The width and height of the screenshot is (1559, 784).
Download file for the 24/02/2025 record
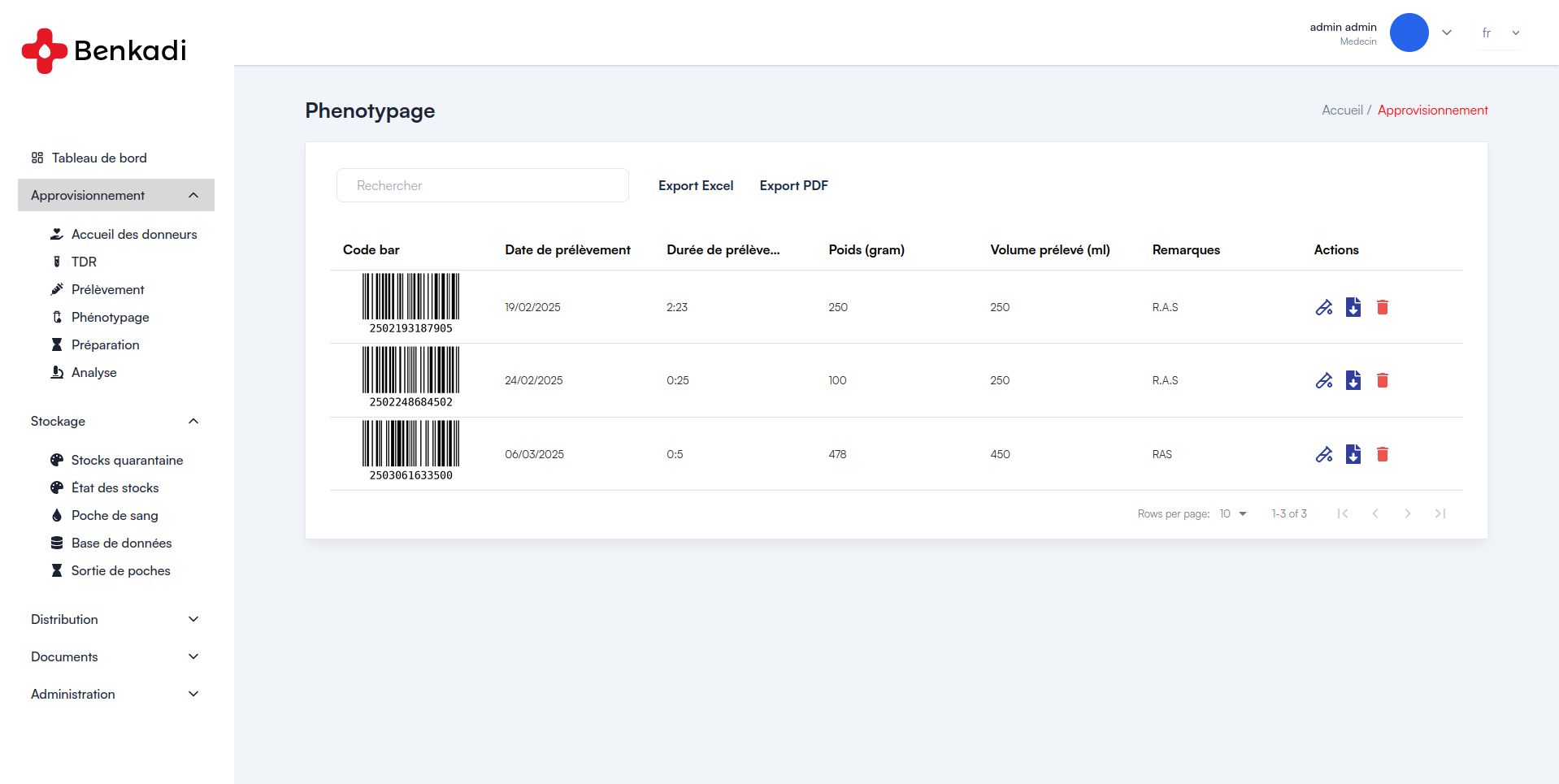[1353, 380]
